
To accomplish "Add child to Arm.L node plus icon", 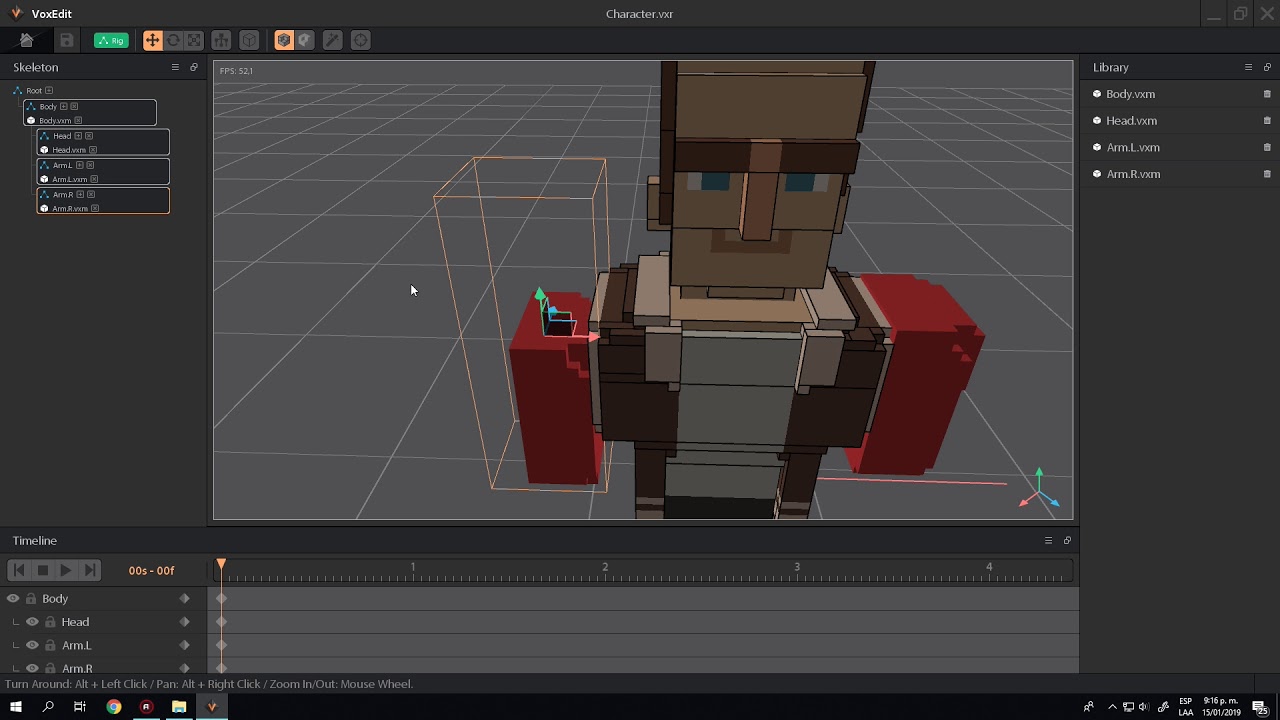I will [x=79, y=165].
